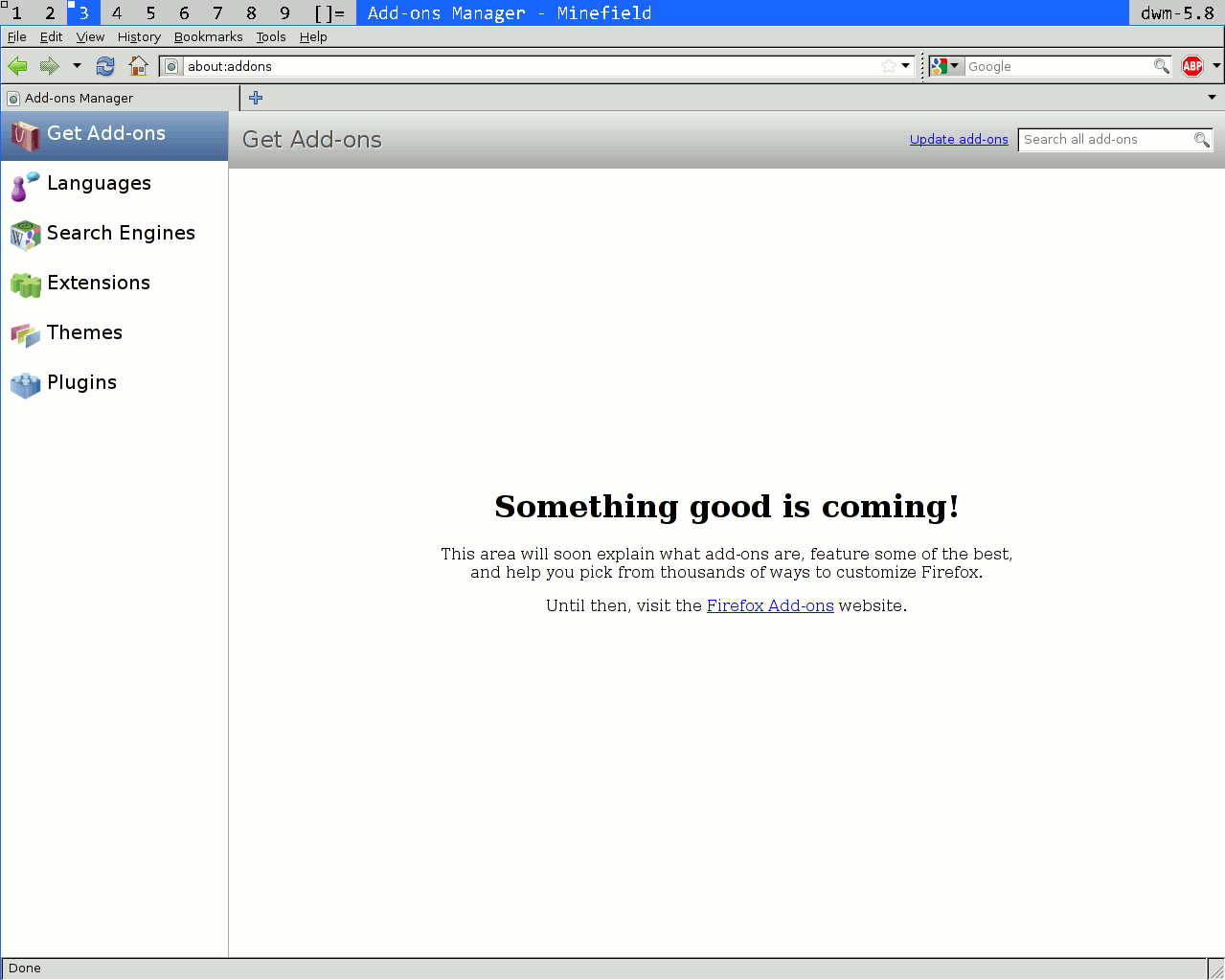The height and width of the screenshot is (980, 1225).
Task: Open the File menu
Action: tap(17, 36)
